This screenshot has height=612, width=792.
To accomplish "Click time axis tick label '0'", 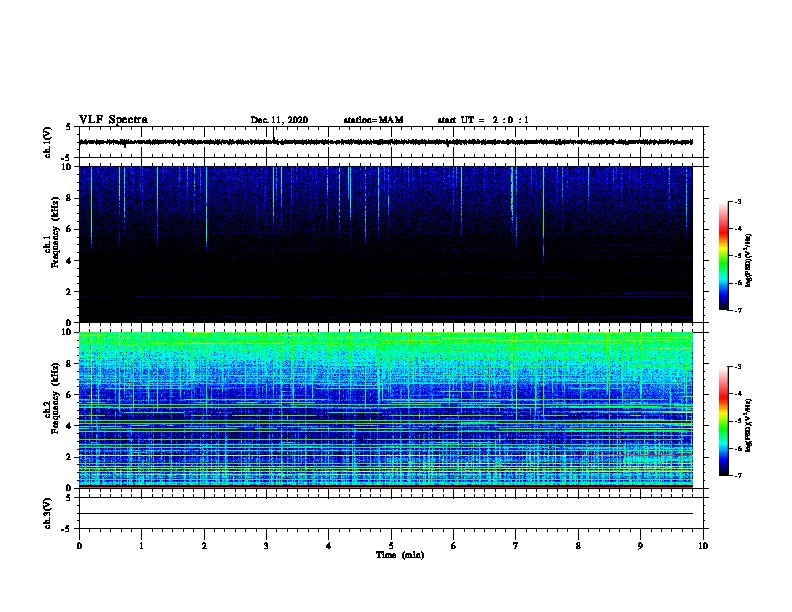I will pyautogui.click(x=79, y=546).
